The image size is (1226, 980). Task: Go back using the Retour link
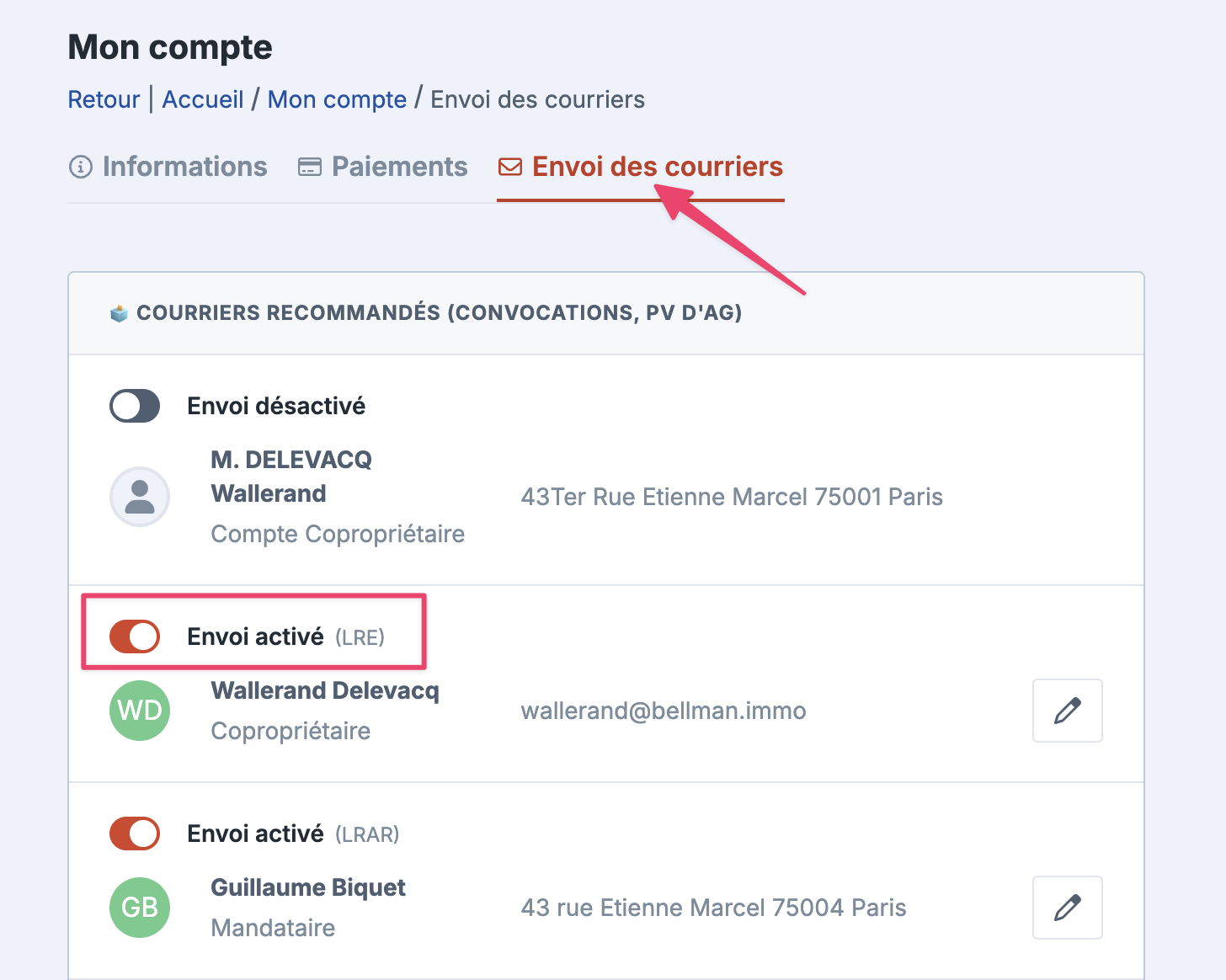(x=104, y=99)
